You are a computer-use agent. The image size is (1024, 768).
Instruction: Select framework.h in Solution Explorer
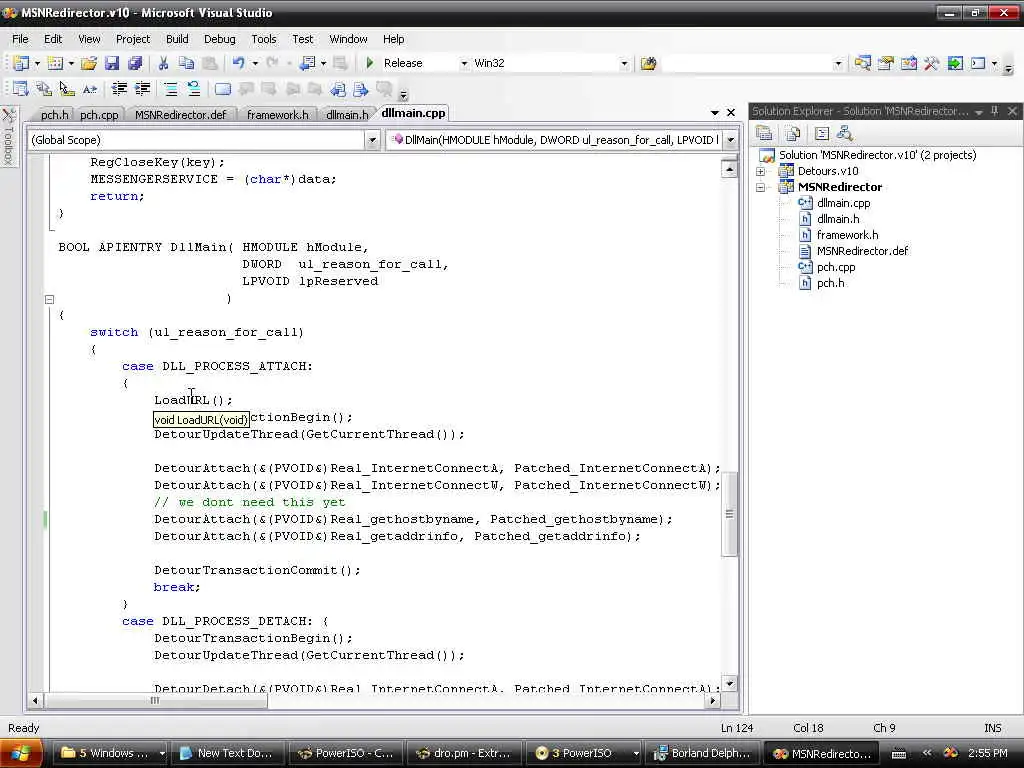click(x=847, y=235)
